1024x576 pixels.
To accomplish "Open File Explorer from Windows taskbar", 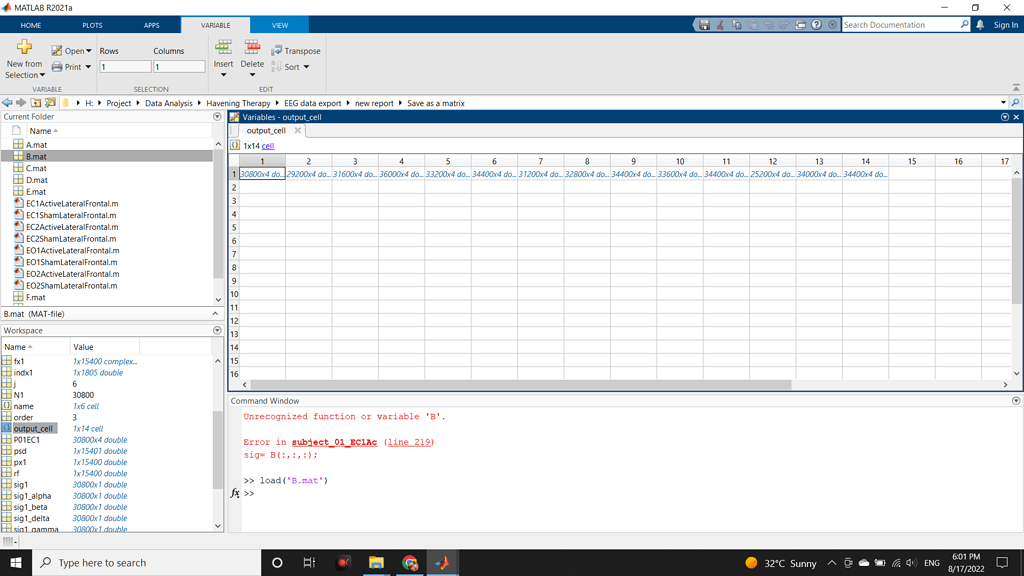I will point(376,563).
